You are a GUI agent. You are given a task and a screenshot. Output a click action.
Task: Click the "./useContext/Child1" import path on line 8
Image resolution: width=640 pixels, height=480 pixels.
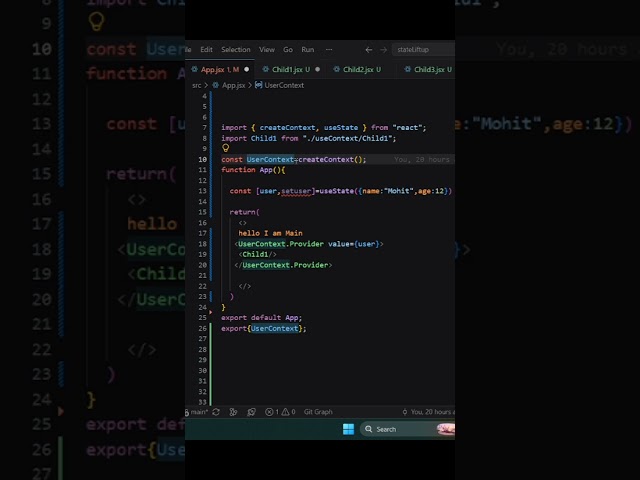pos(349,138)
